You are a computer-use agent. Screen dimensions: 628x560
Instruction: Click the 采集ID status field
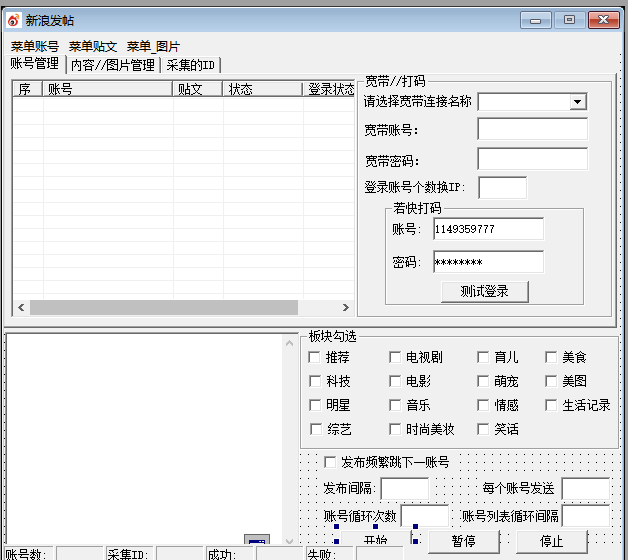(x=179, y=553)
